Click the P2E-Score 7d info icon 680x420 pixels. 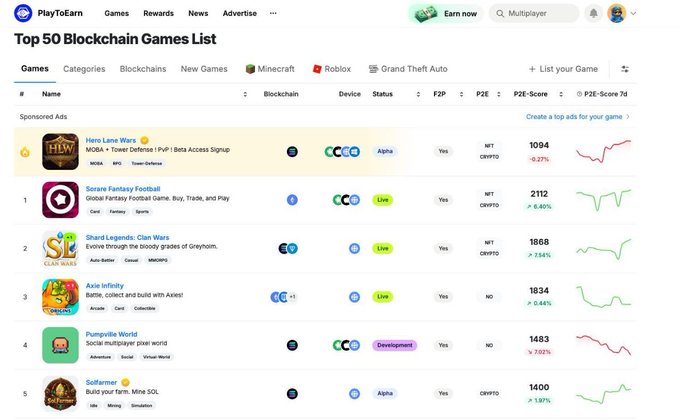[579, 94]
